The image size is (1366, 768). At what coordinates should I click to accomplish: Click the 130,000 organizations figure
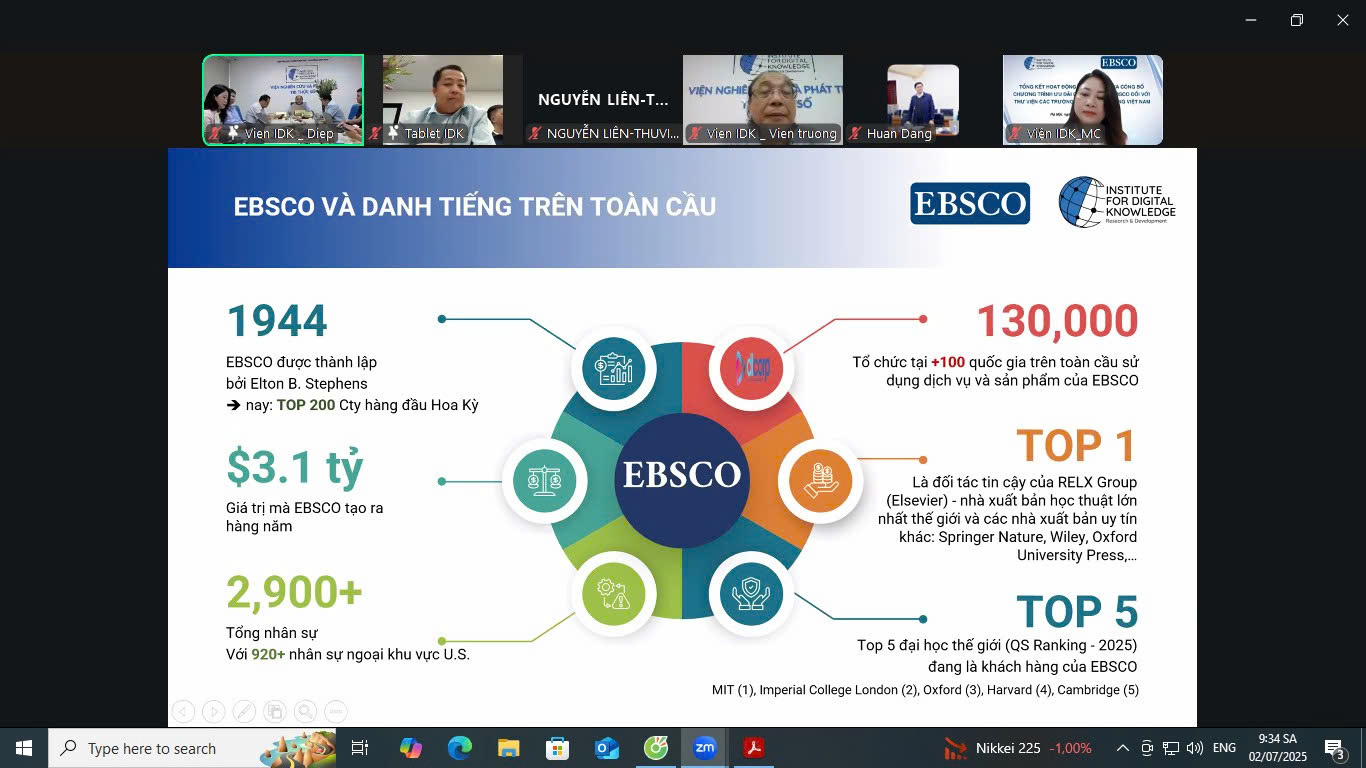[x=1057, y=321]
